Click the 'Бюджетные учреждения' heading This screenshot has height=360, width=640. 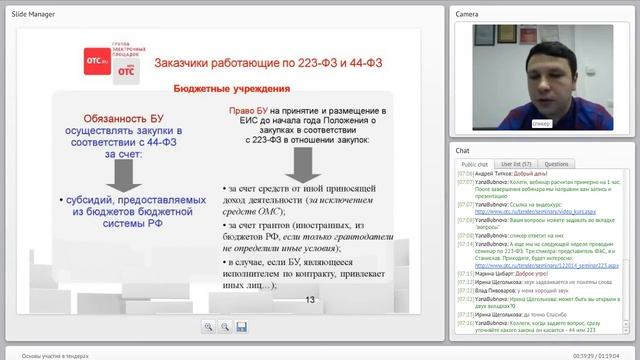(232, 89)
